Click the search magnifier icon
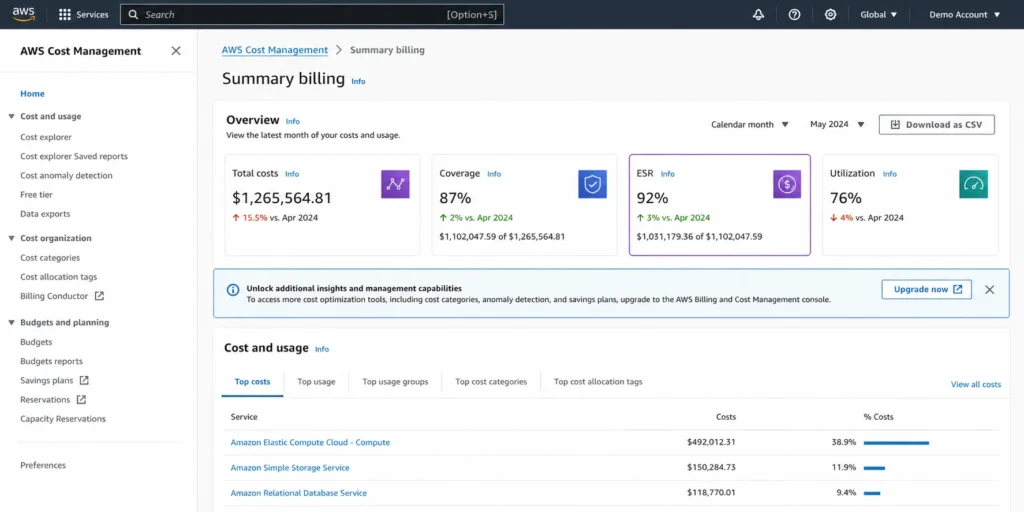The image size is (1024, 512). point(133,14)
